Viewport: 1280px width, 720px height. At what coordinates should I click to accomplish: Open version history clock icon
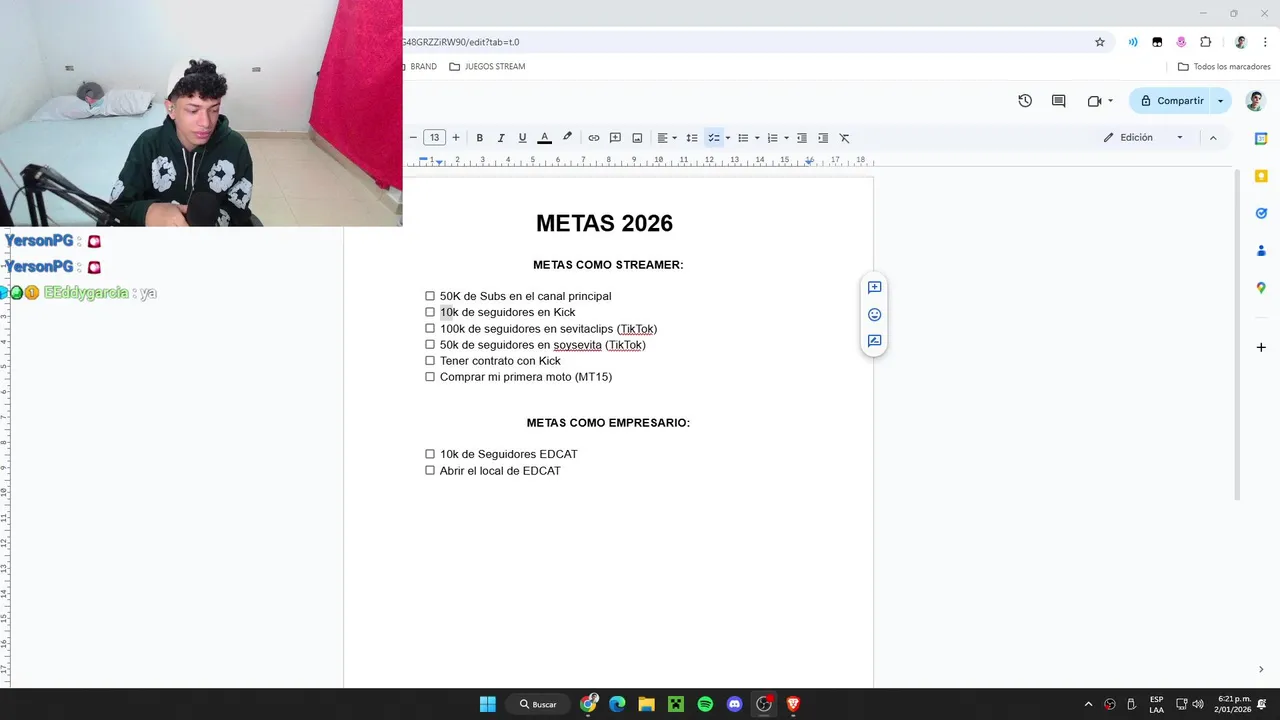[x=1025, y=101]
